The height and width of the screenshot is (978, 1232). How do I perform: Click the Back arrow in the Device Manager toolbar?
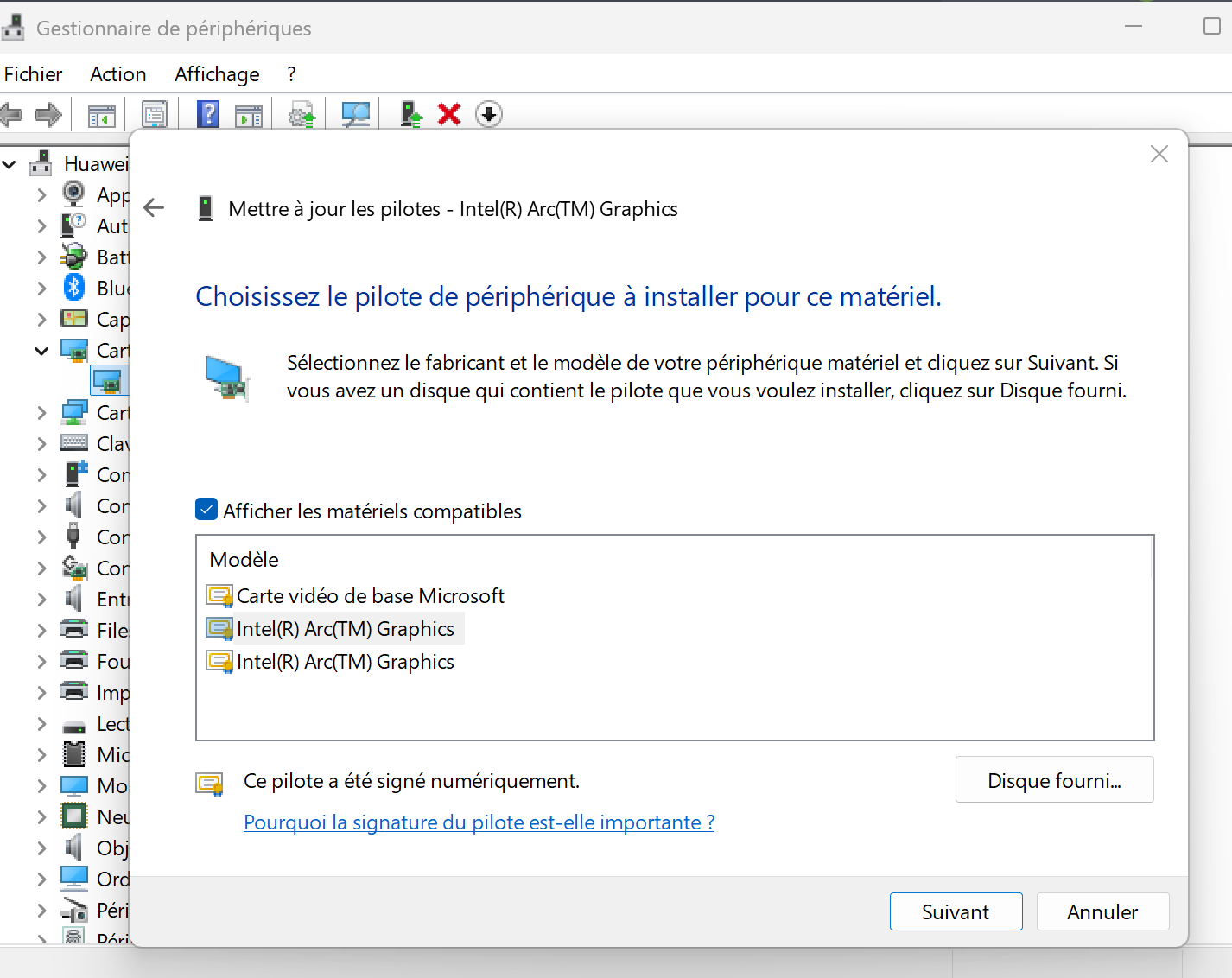[10, 114]
